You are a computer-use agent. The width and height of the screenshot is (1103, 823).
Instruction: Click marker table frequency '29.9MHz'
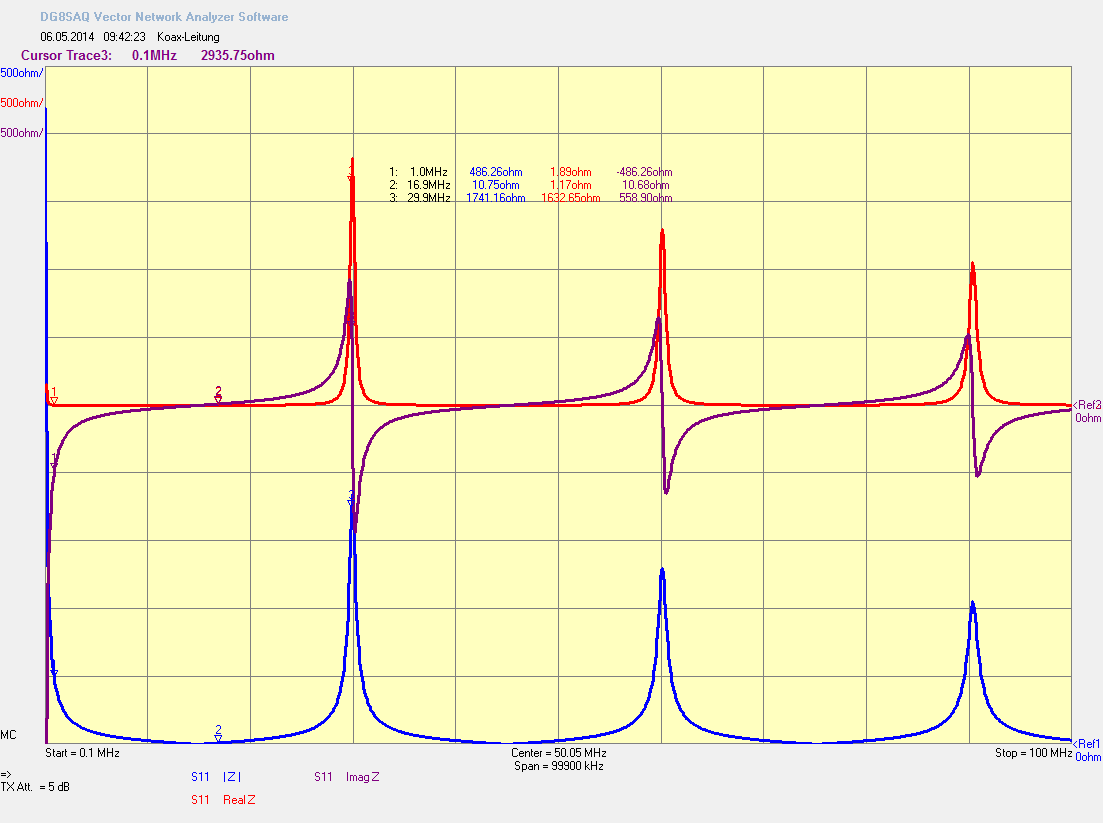coord(428,198)
